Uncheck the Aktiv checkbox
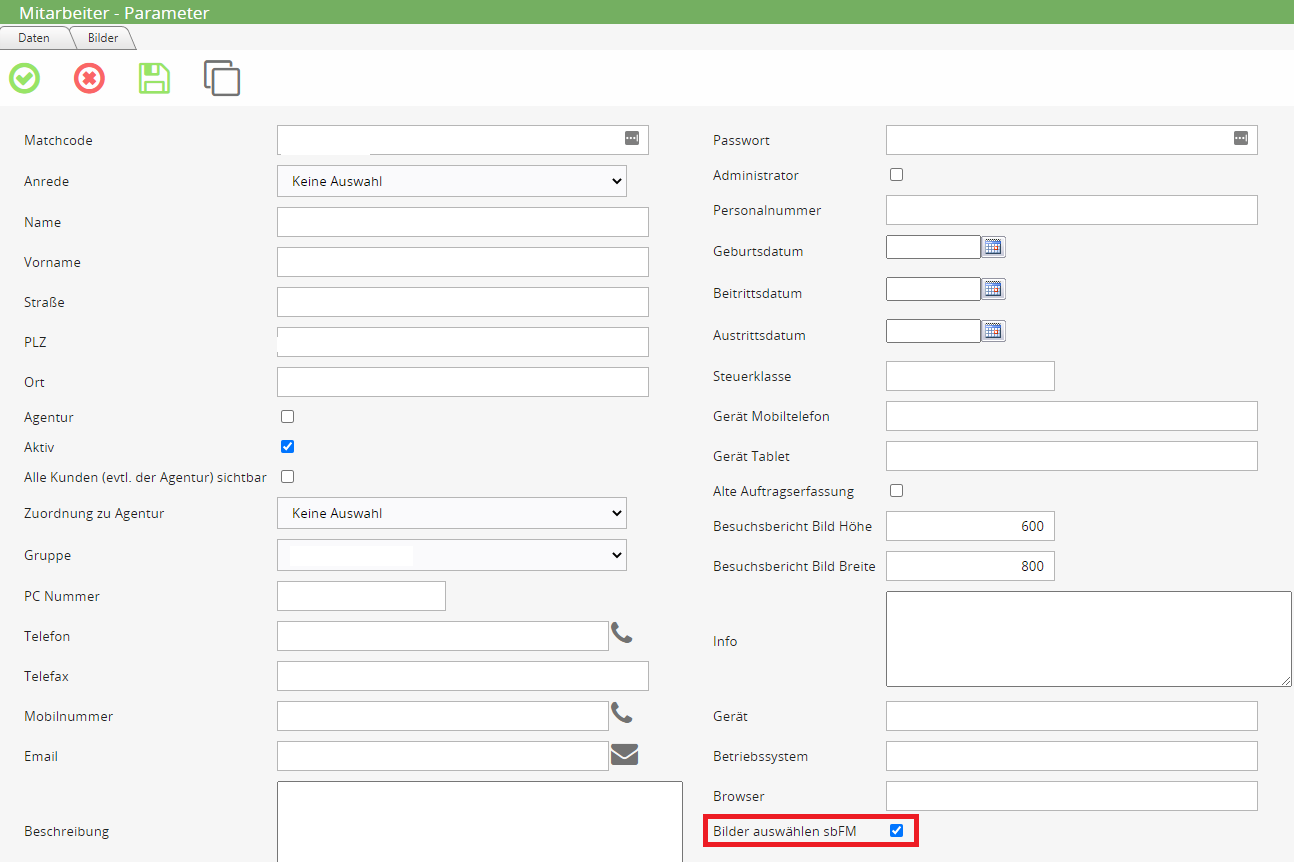1294x862 pixels. (287, 446)
